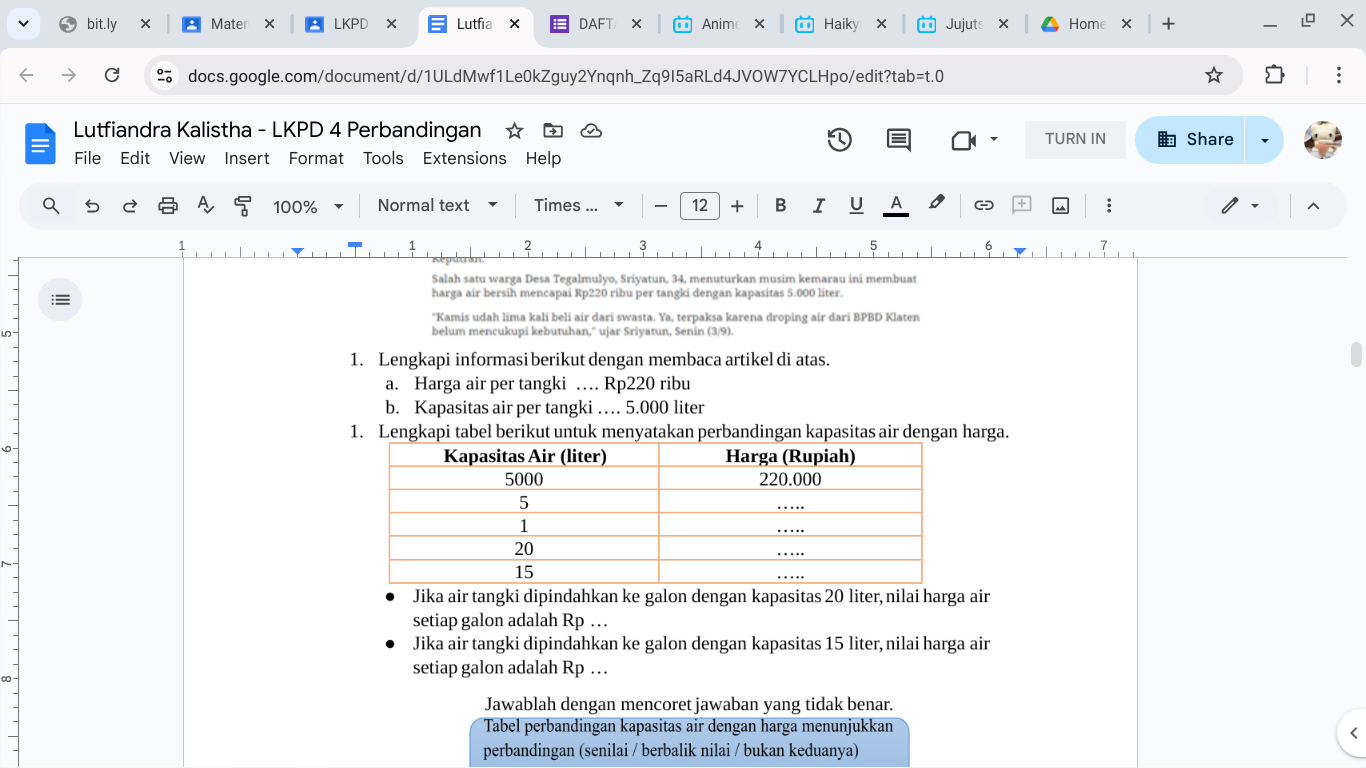Open the Chrome tab search dropdown

[23, 24]
